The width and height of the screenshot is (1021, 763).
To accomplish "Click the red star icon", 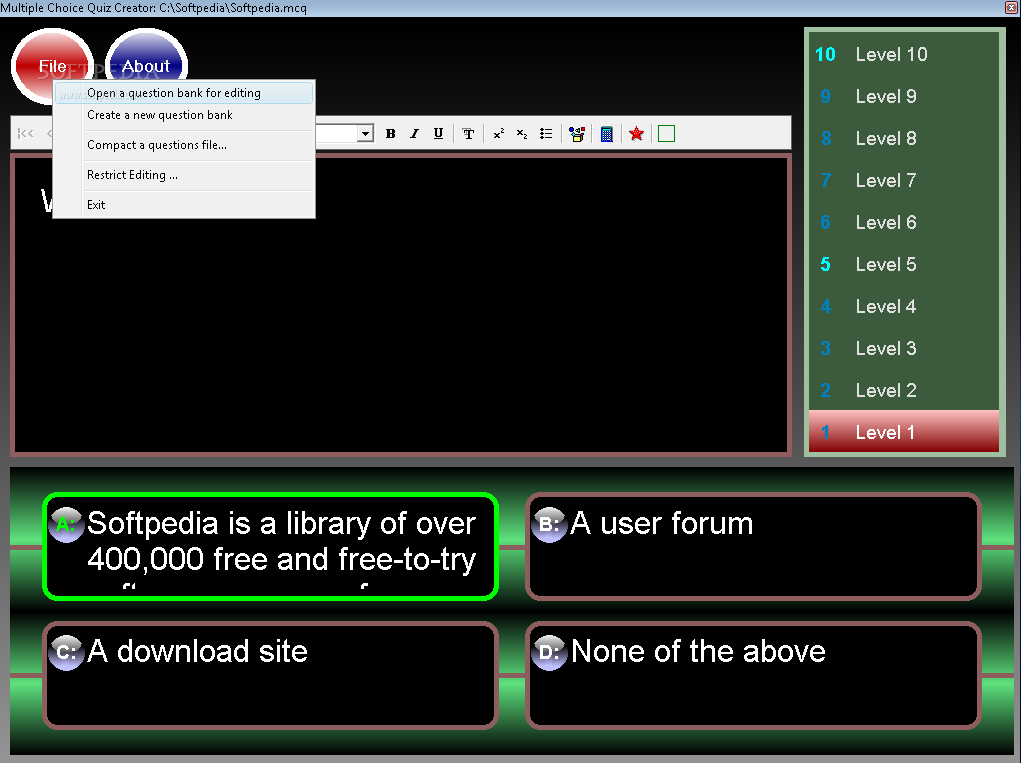I will [636, 133].
